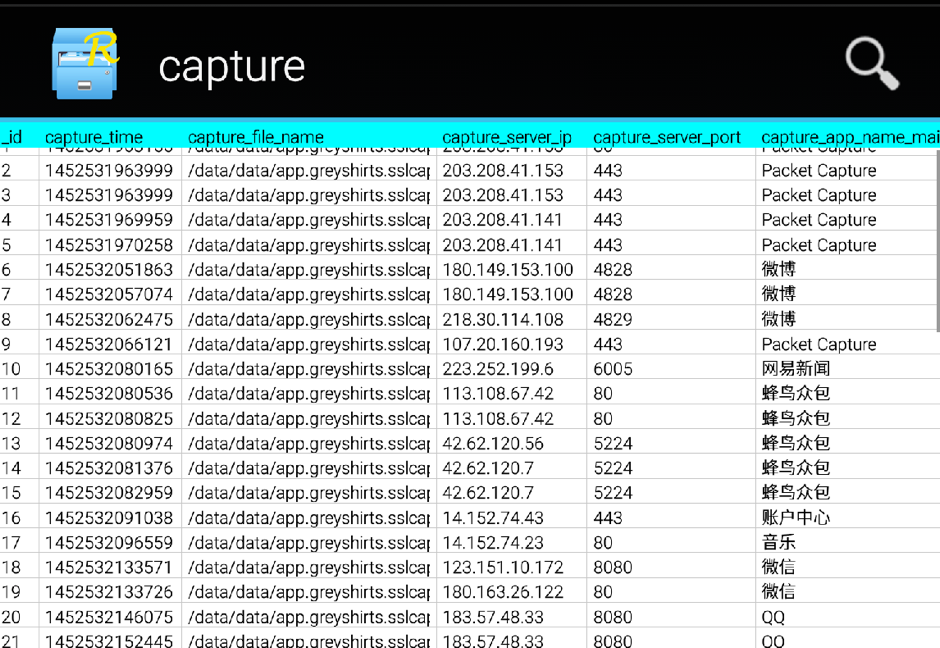This screenshot has height=648, width=940.
Task: Click app name 微博 in row 8
Action: (x=778, y=319)
